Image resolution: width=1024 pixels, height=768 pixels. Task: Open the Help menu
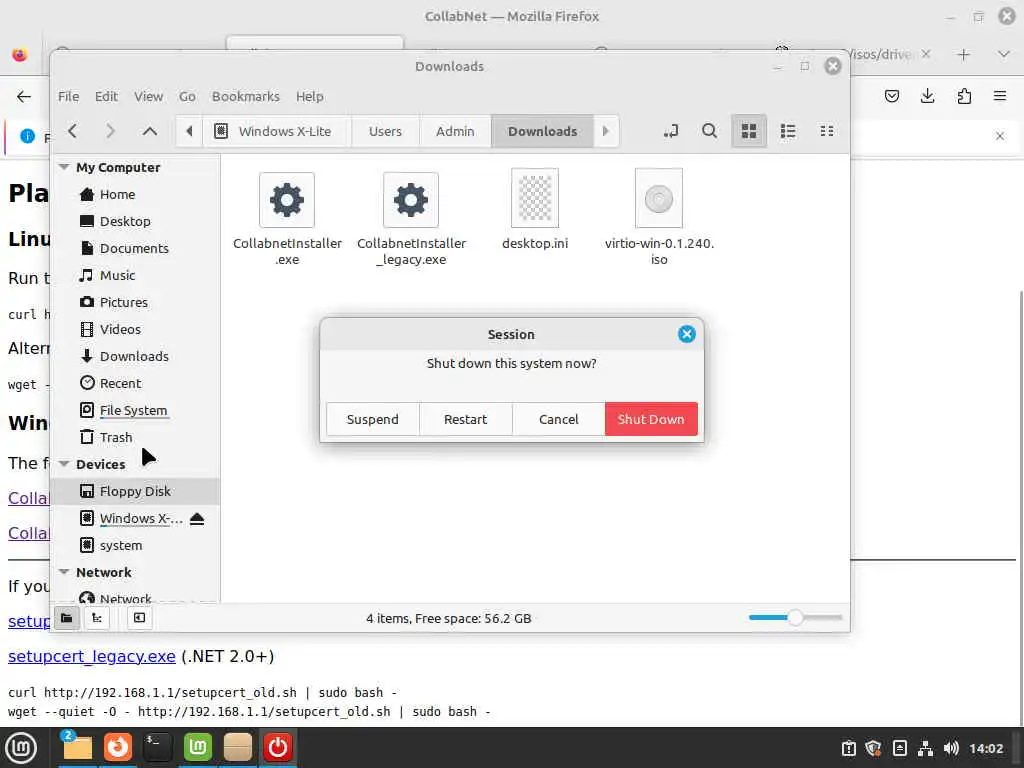[x=310, y=96]
